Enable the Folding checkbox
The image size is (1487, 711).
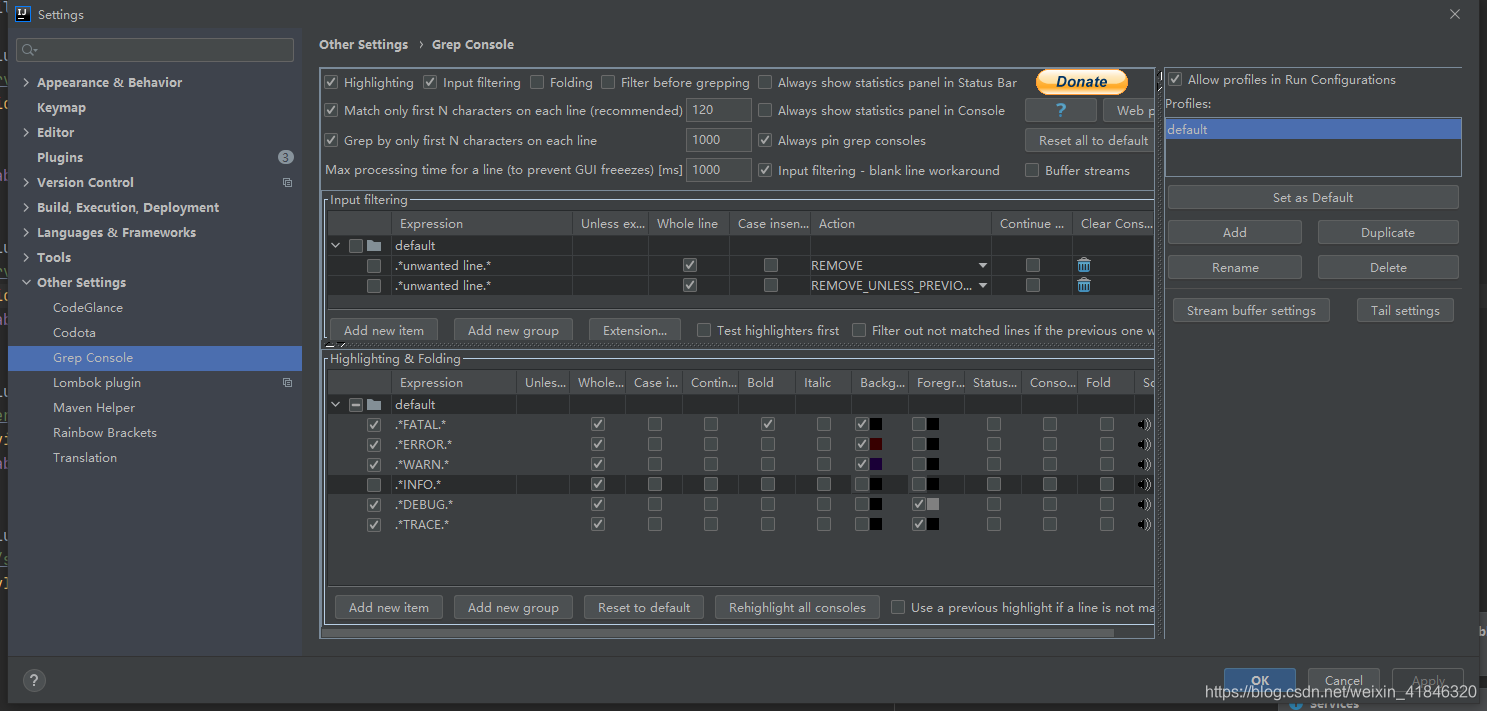[x=538, y=82]
